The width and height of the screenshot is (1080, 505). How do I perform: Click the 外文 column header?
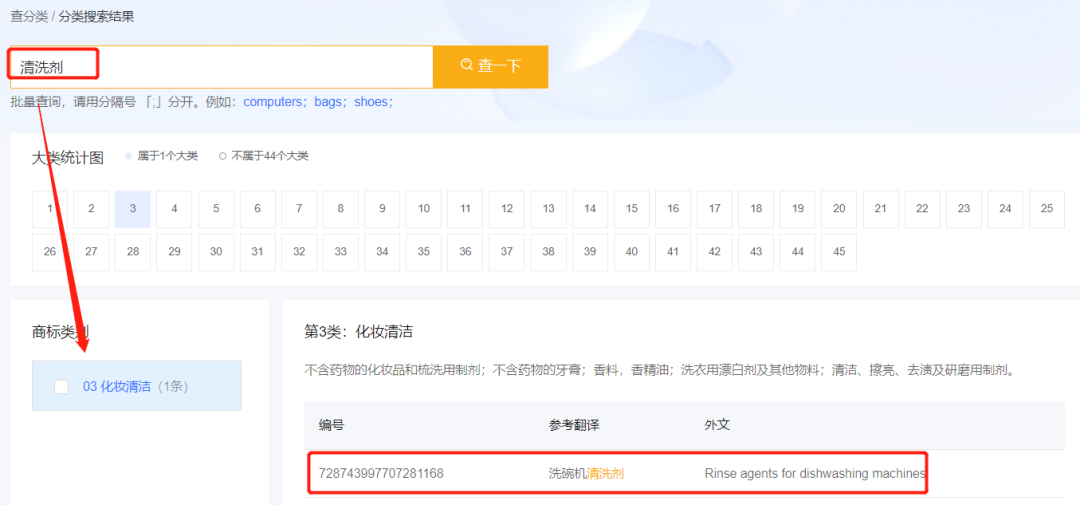[716, 425]
